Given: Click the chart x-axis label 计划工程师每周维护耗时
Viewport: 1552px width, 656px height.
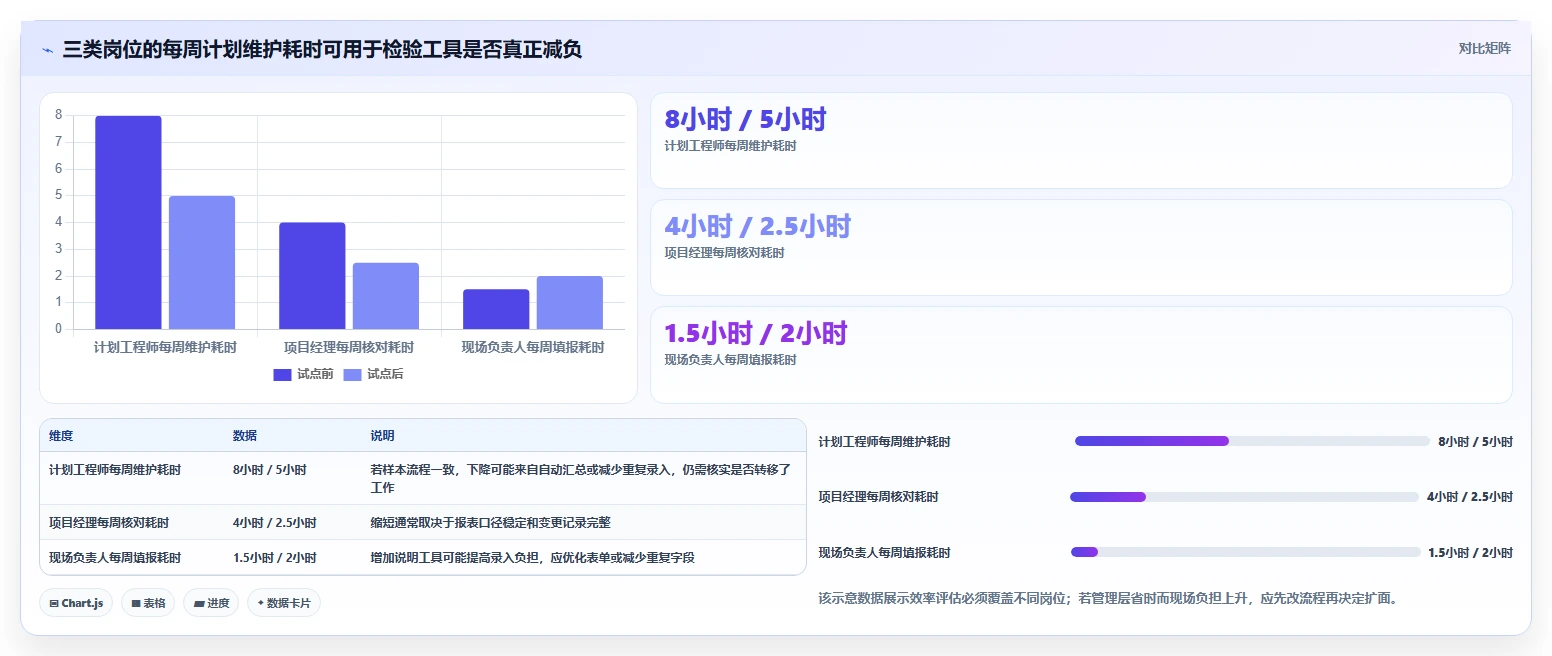Looking at the screenshot, I should pos(165,347).
